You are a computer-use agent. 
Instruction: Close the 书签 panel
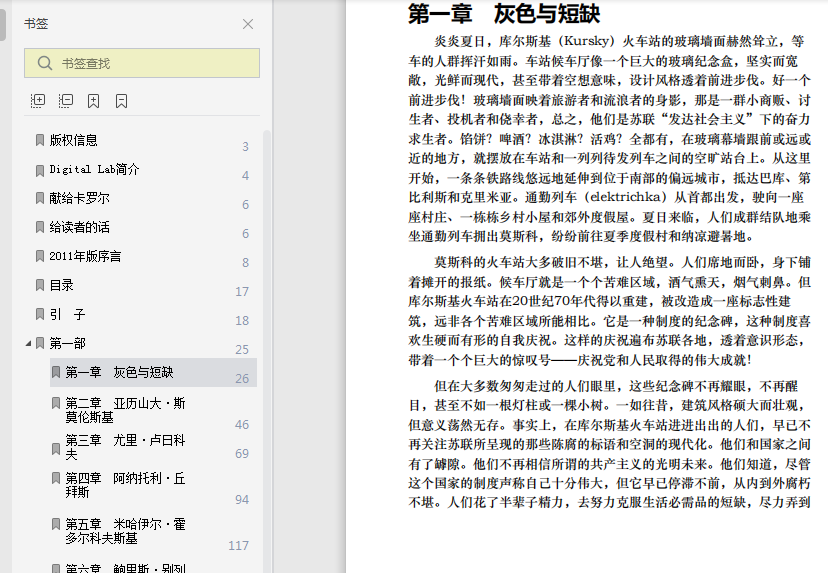[x=248, y=24]
